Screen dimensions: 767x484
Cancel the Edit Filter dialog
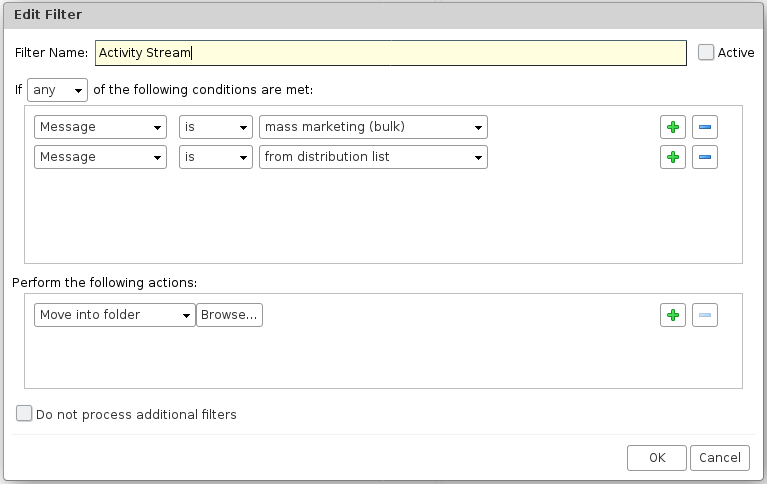click(x=720, y=458)
